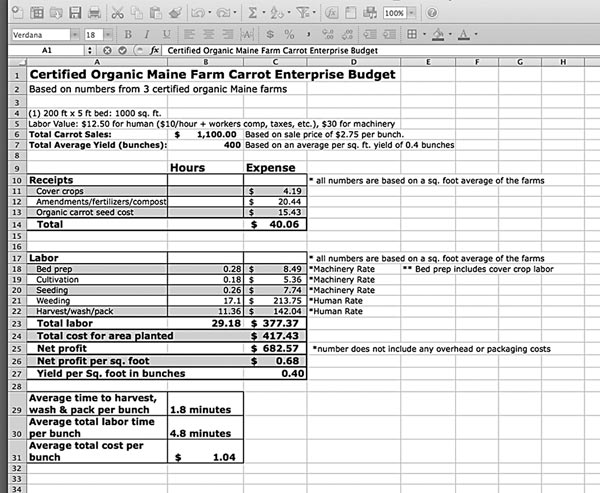Open the font size dropdown
The width and height of the screenshot is (600, 493).
[108, 35]
